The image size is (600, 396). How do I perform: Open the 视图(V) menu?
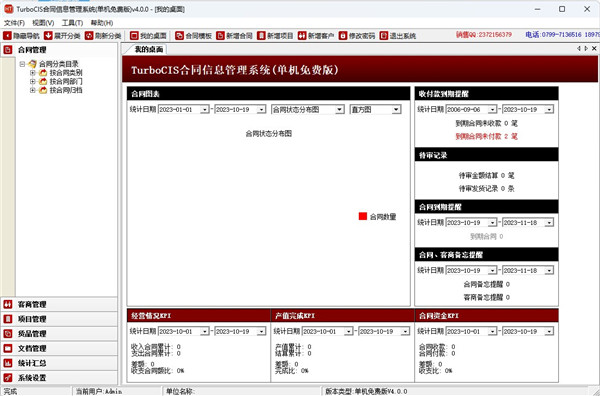tap(43, 23)
